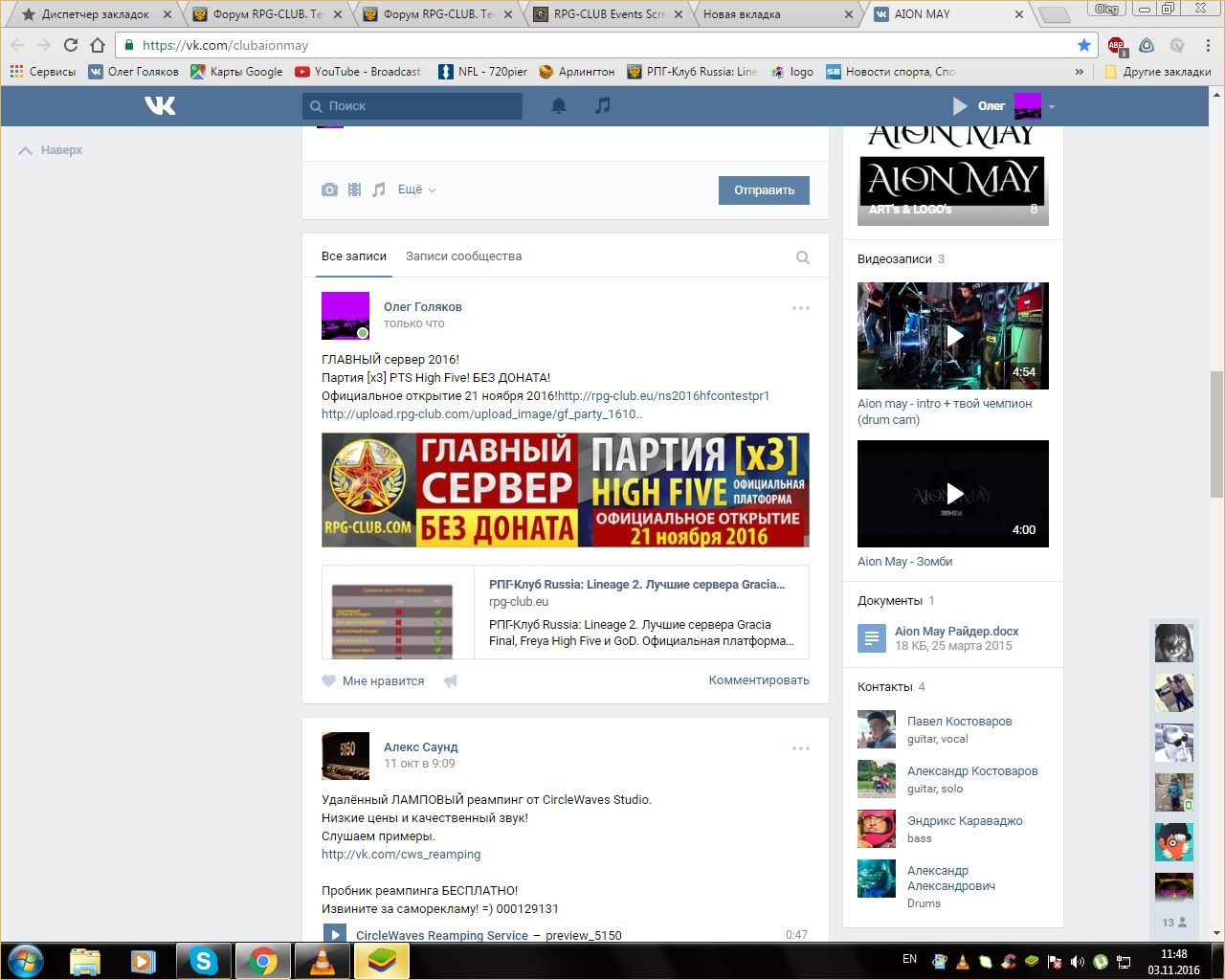Share the post with the megaphone icon
This screenshot has height=980, width=1225.
451,681
